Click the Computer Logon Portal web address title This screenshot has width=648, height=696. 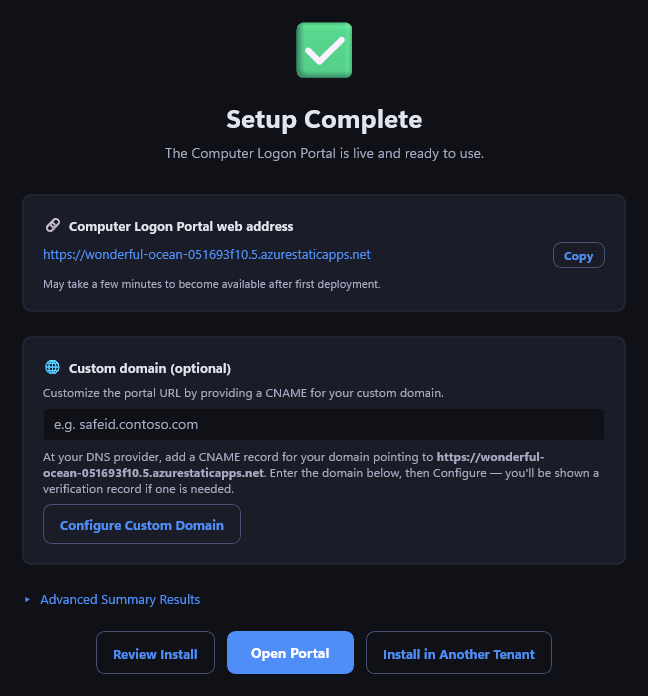pos(181,227)
